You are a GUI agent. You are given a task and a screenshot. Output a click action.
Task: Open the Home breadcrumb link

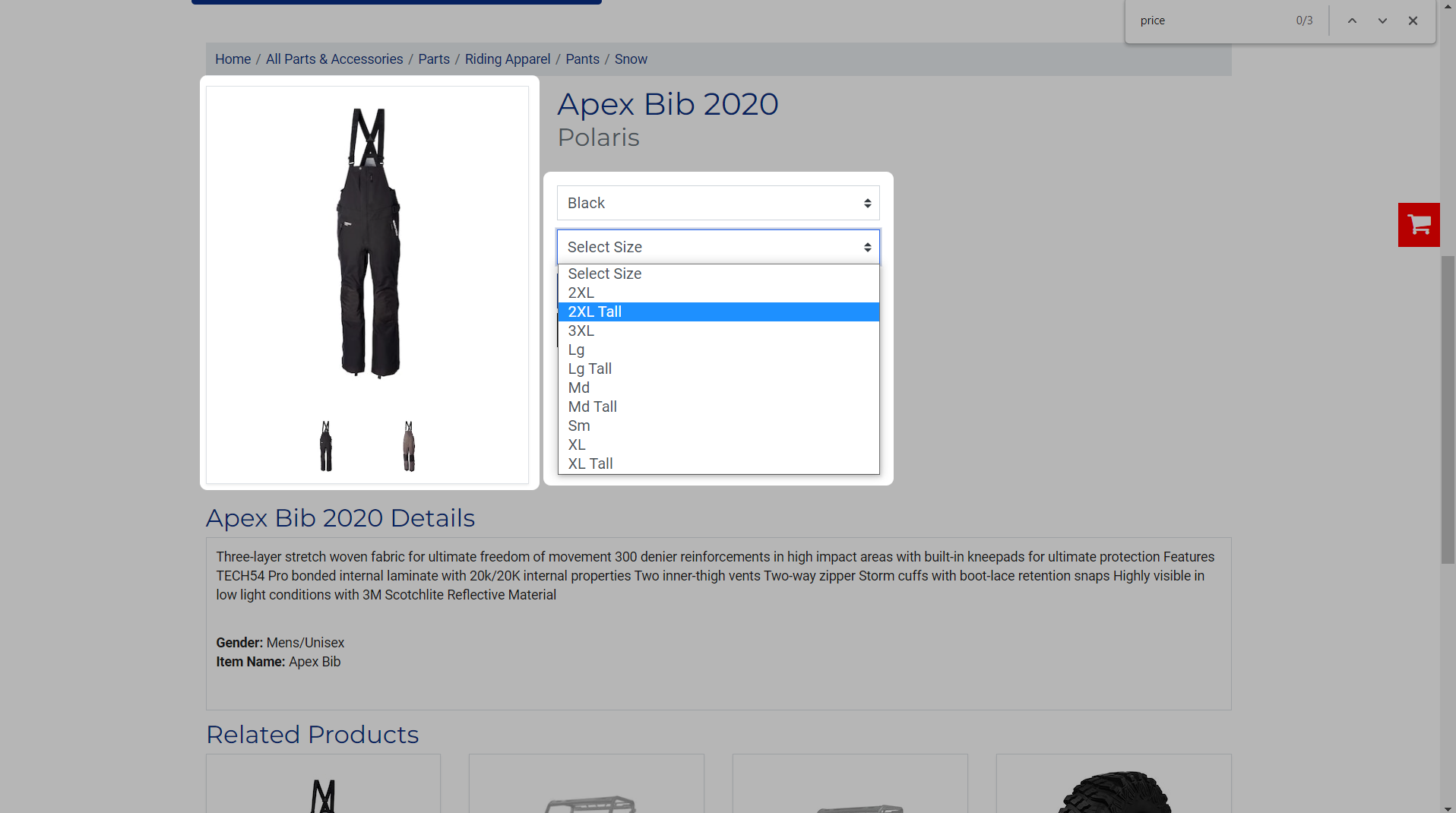pyautogui.click(x=233, y=59)
